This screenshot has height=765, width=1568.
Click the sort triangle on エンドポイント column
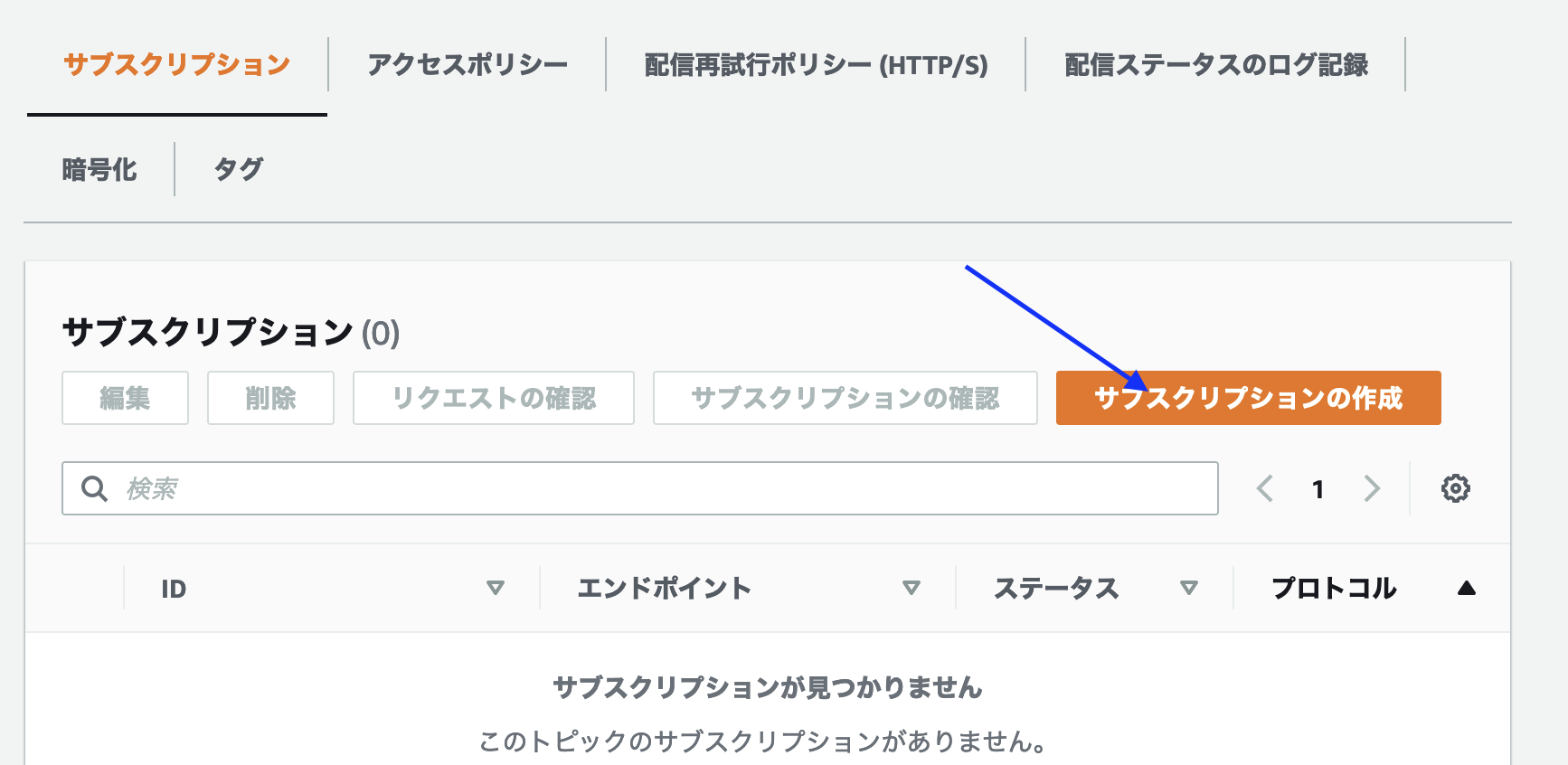point(911,589)
